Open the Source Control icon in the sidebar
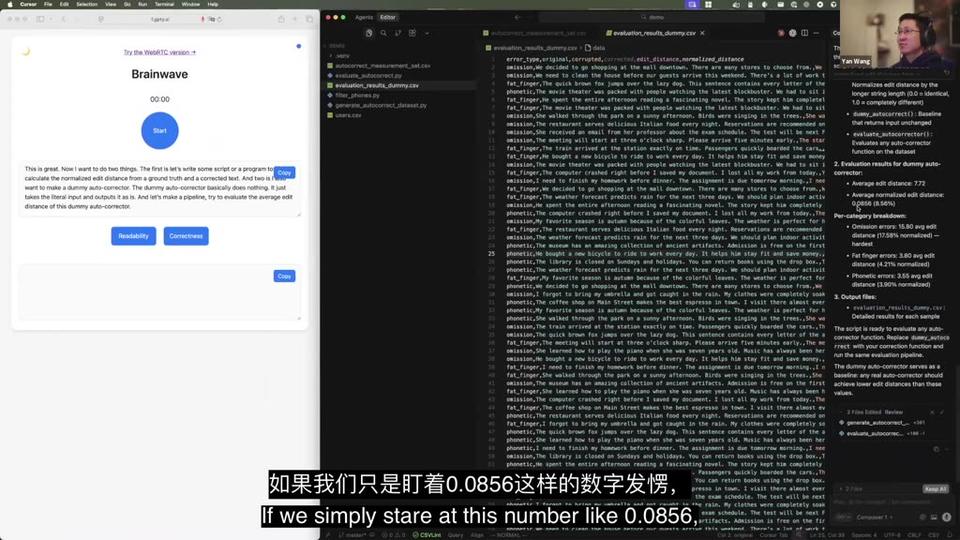This screenshot has height=540, width=960. coord(398,33)
